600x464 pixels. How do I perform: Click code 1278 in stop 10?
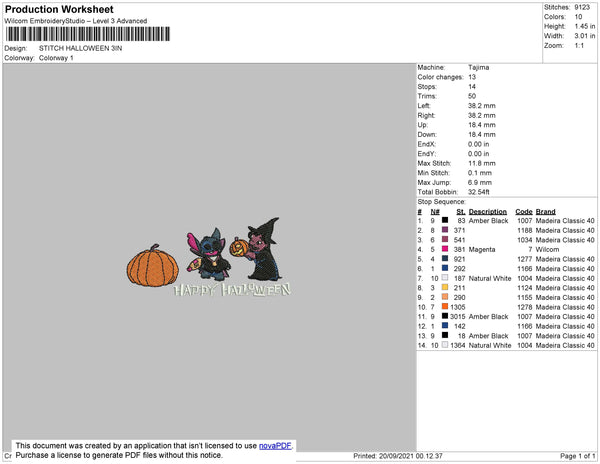(x=525, y=307)
